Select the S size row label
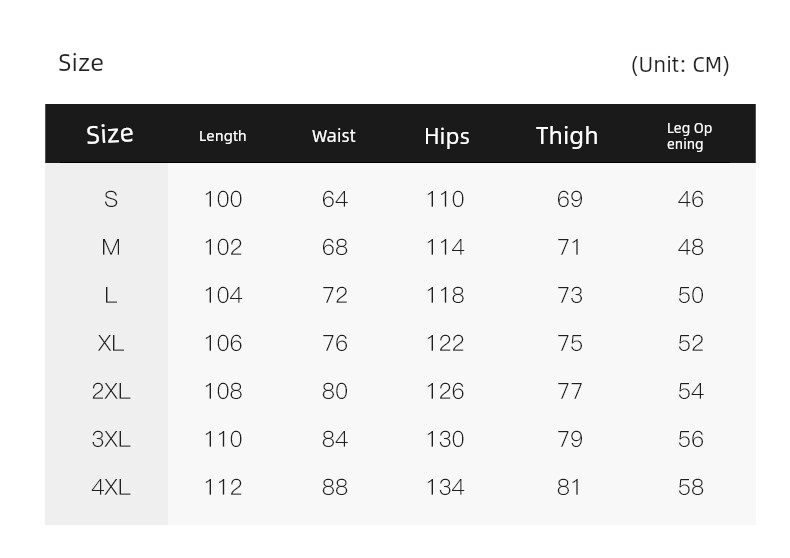 (111, 199)
